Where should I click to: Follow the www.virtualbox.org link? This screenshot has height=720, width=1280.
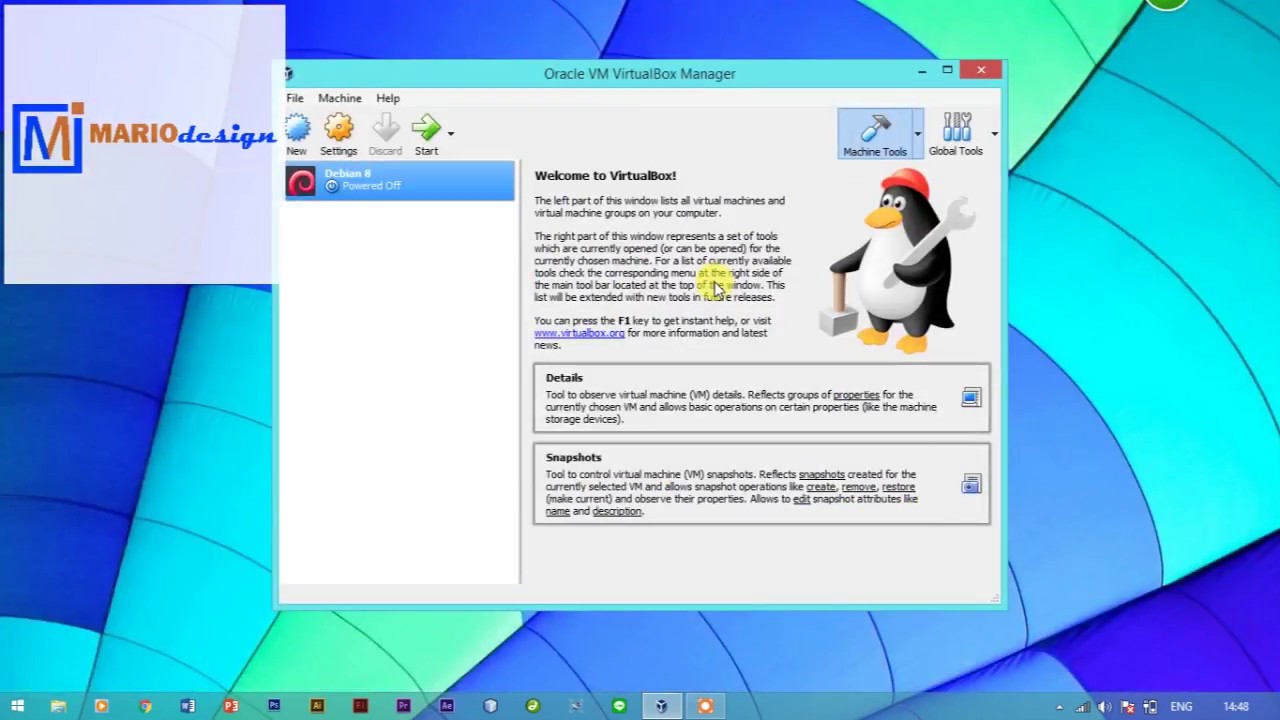[579, 333]
